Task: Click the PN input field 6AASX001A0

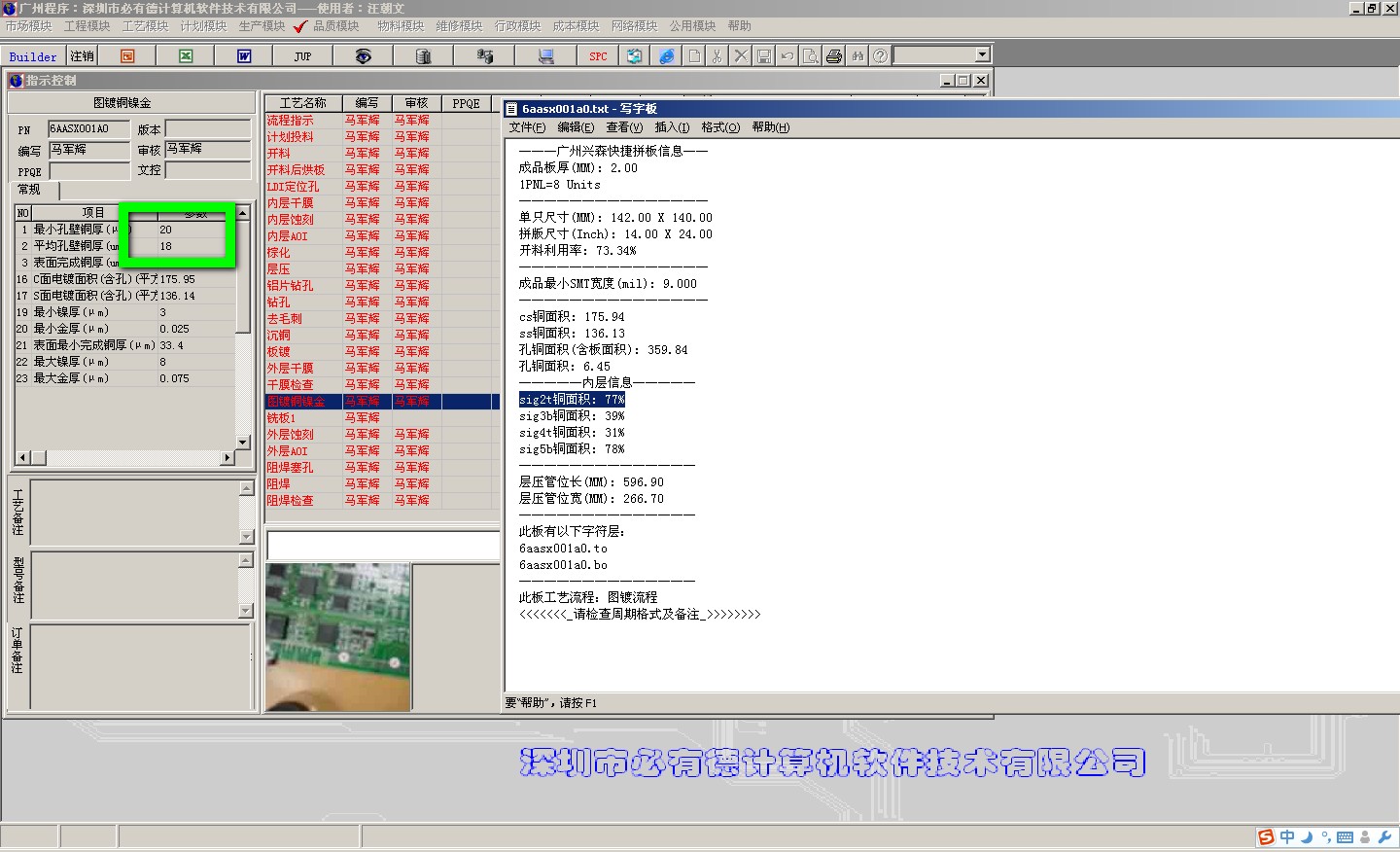Action: tap(89, 128)
